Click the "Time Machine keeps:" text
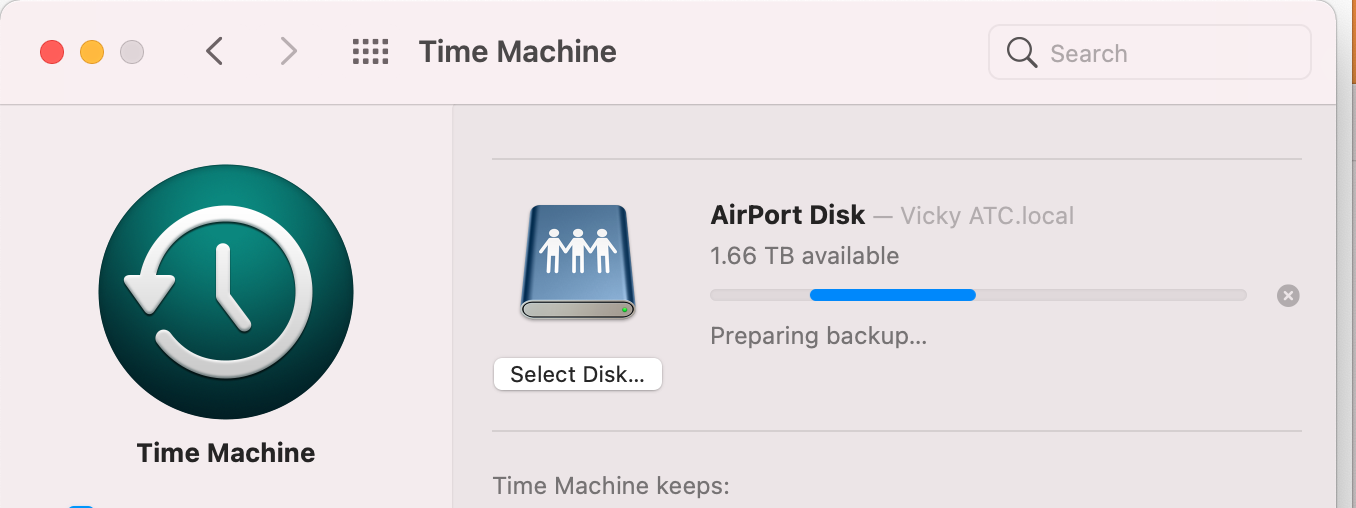The height and width of the screenshot is (508, 1356). tap(611, 487)
